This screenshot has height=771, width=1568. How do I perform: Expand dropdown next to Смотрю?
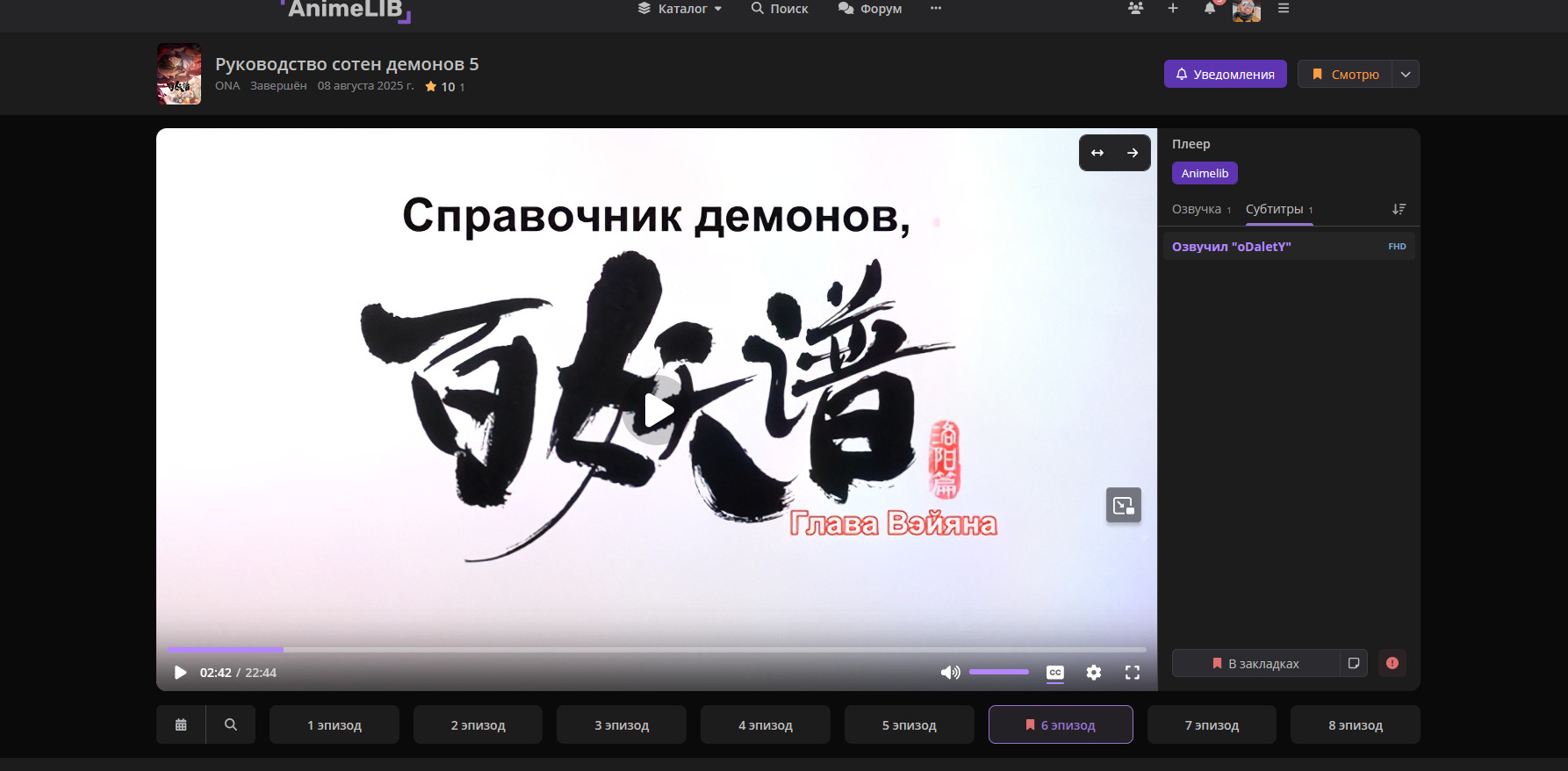[x=1406, y=75]
